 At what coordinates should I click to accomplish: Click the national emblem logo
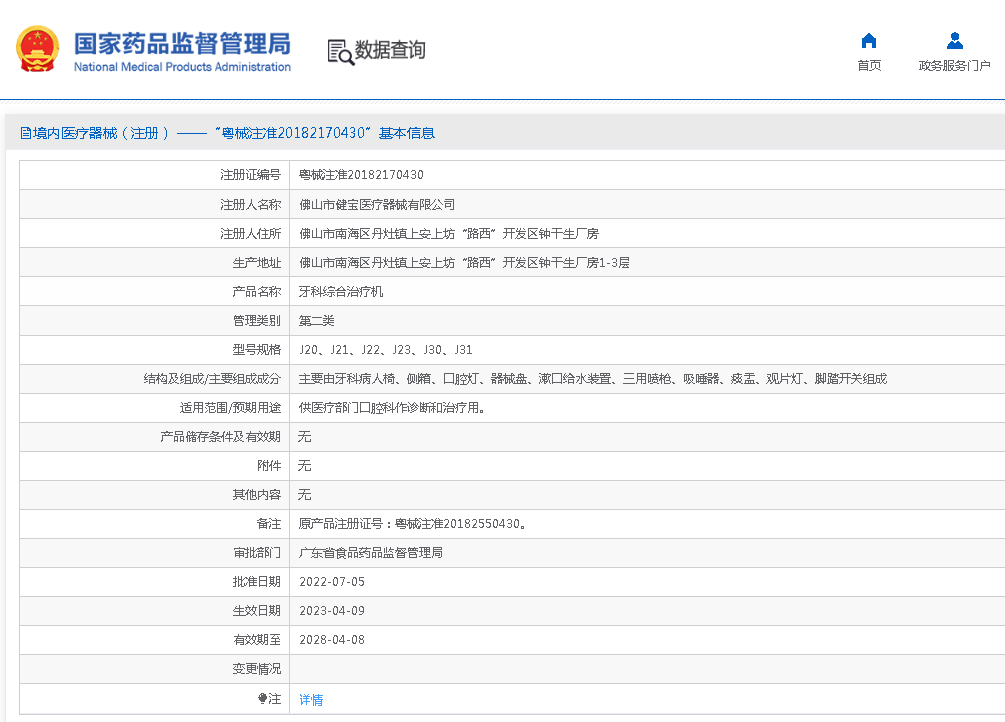pyautogui.click(x=37, y=49)
